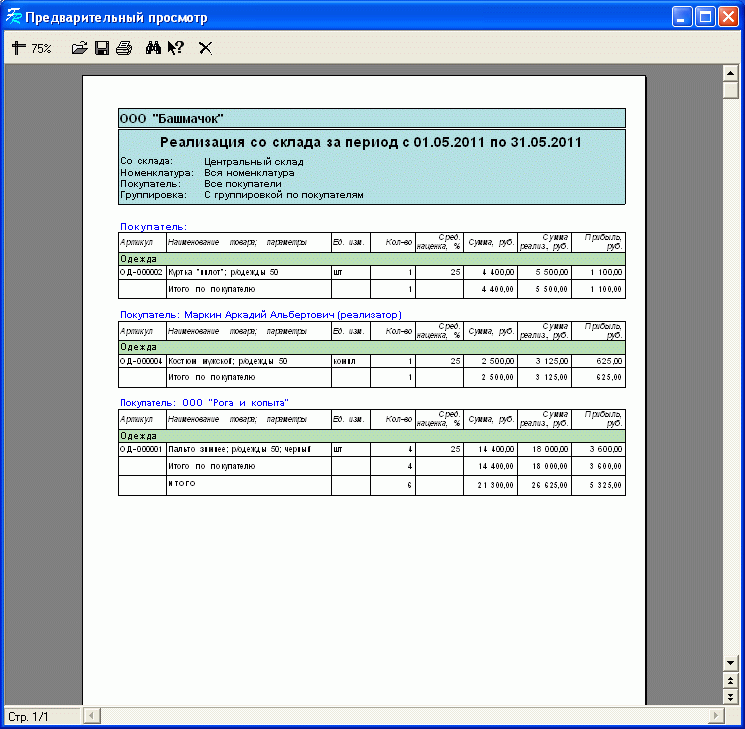This screenshot has height=729, width=745.
Task: Click the vertical scrollbar thumb
Action: [x=730, y=90]
